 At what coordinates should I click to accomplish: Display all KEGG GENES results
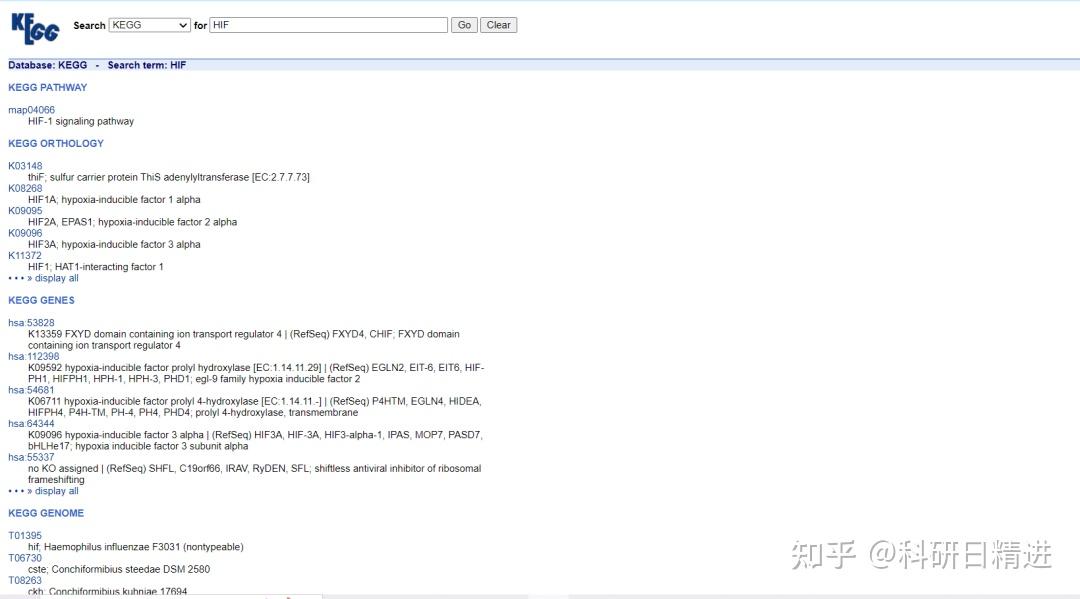(x=56, y=491)
